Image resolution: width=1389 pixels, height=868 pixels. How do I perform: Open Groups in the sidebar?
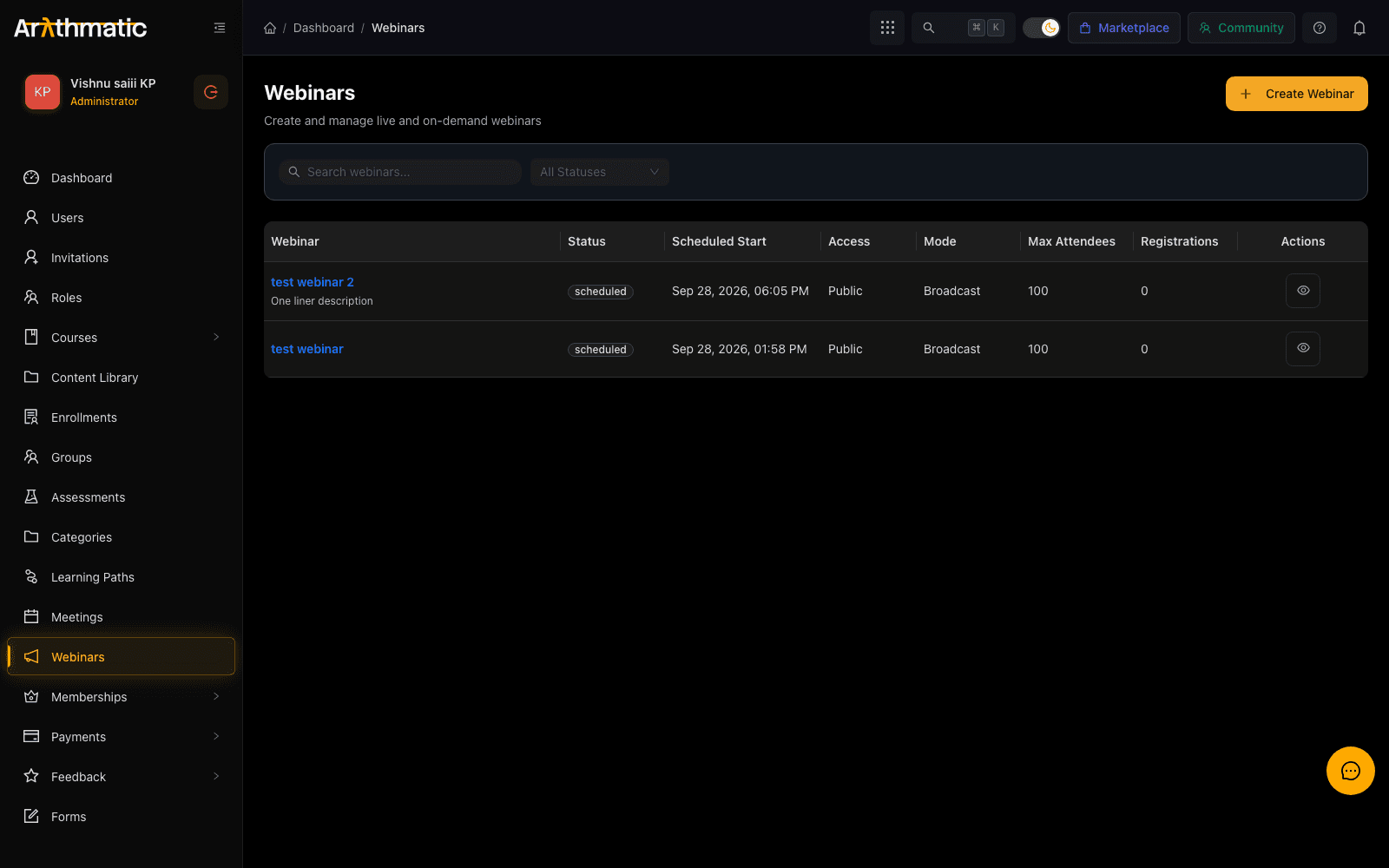[x=122, y=457]
